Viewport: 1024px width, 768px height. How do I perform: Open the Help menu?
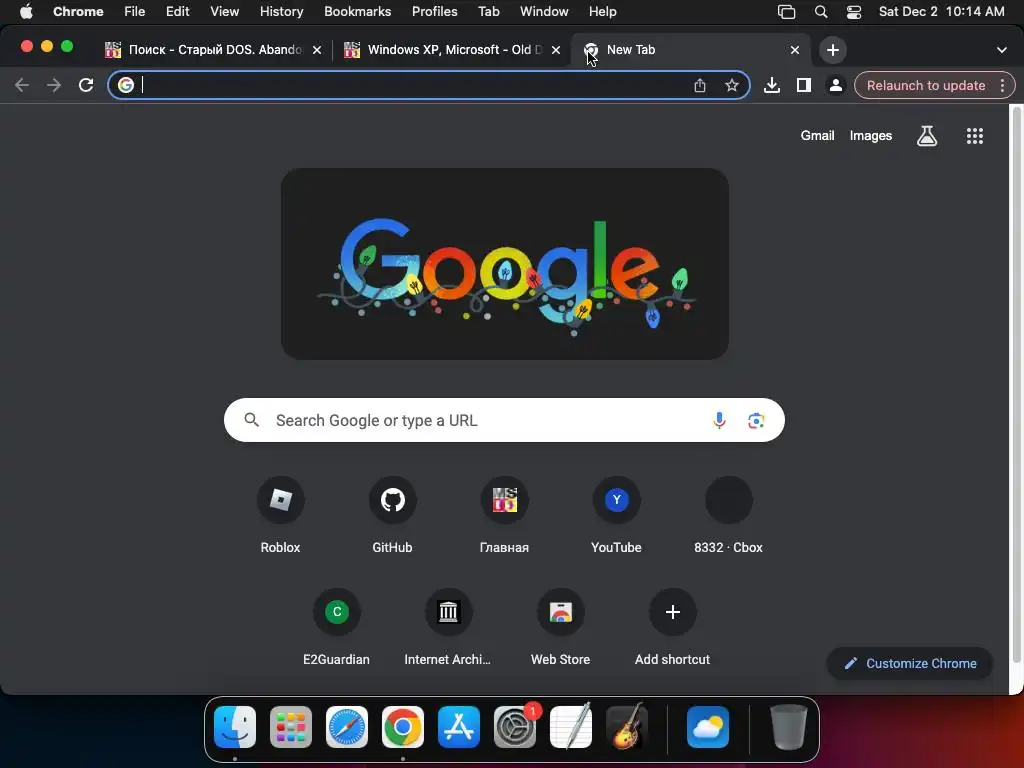[x=602, y=12]
